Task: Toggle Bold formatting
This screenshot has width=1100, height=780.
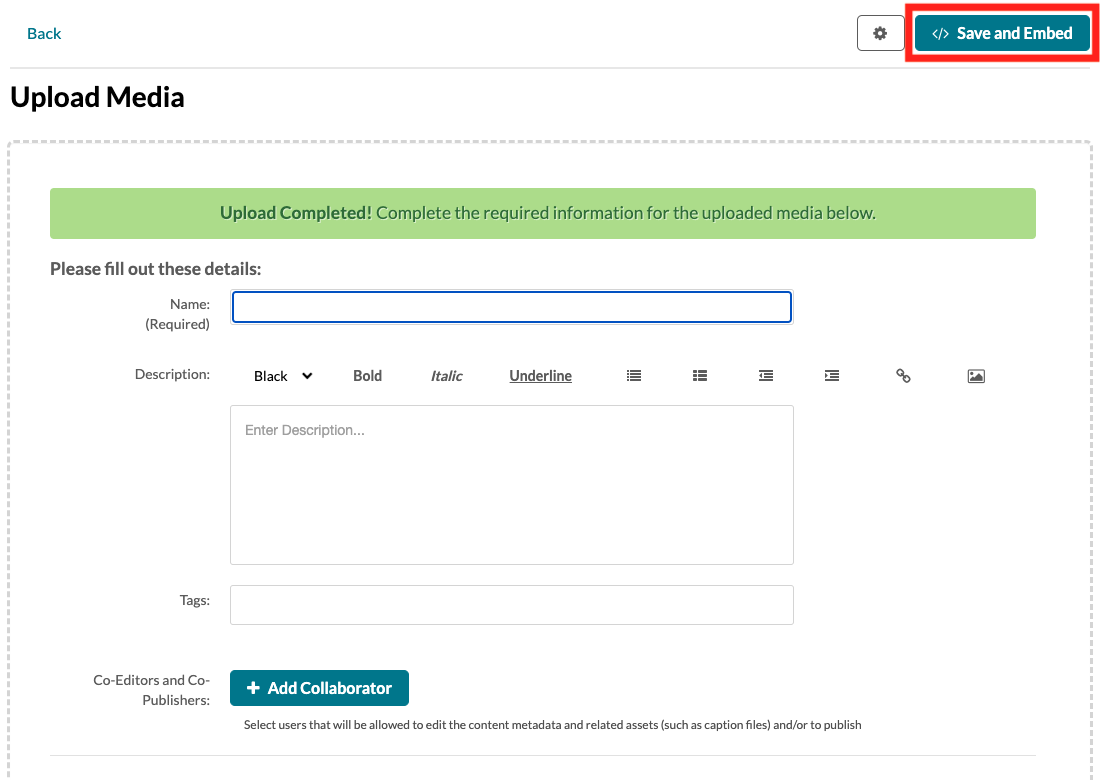Action: point(368,376)
